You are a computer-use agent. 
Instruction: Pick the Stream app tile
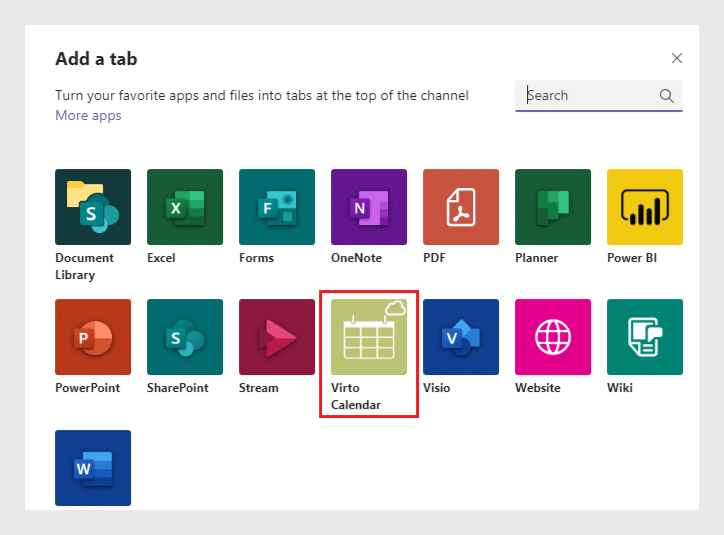tap(277, 337)
